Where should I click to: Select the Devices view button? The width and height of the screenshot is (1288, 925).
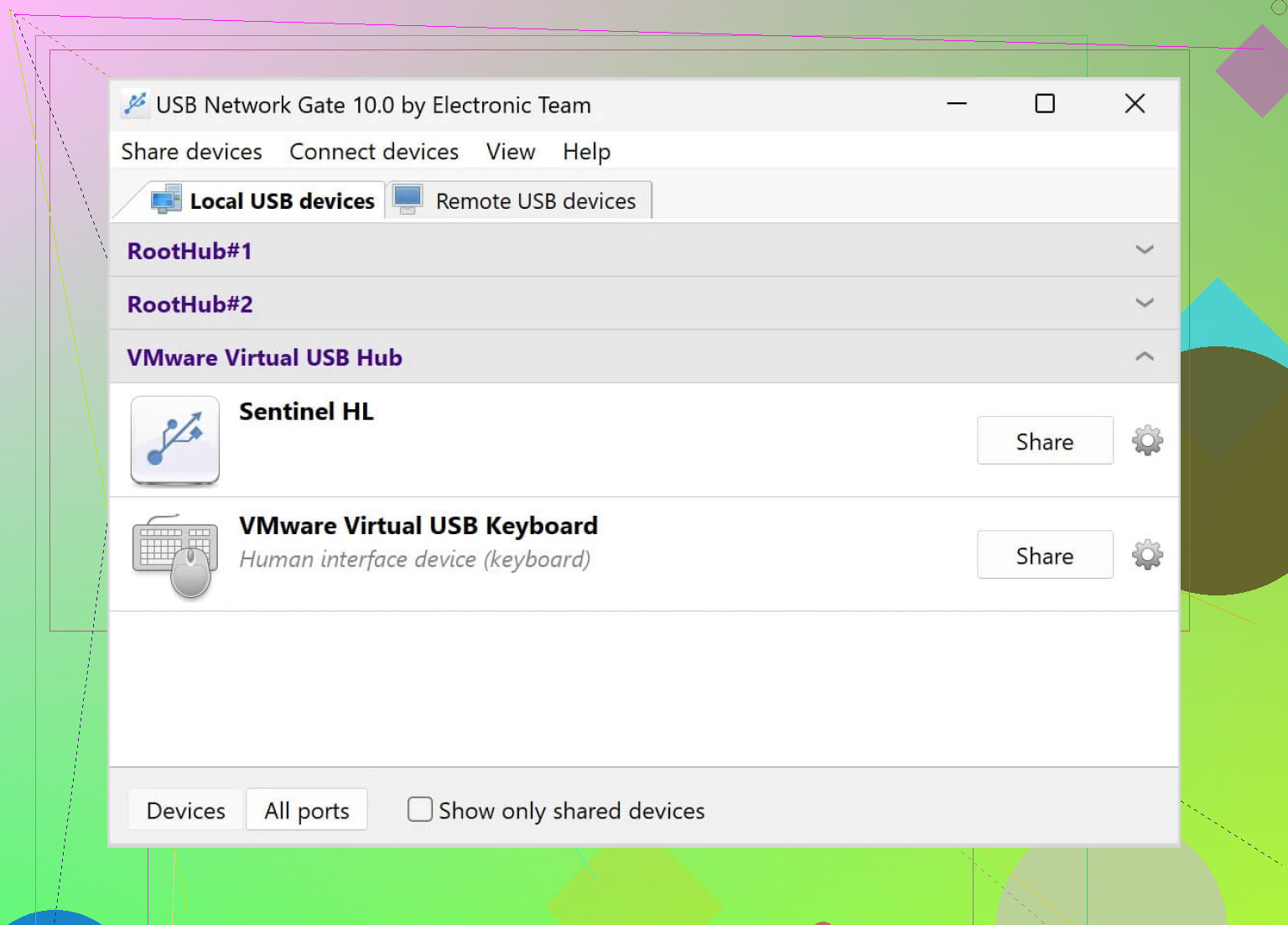tap(186, 810)
